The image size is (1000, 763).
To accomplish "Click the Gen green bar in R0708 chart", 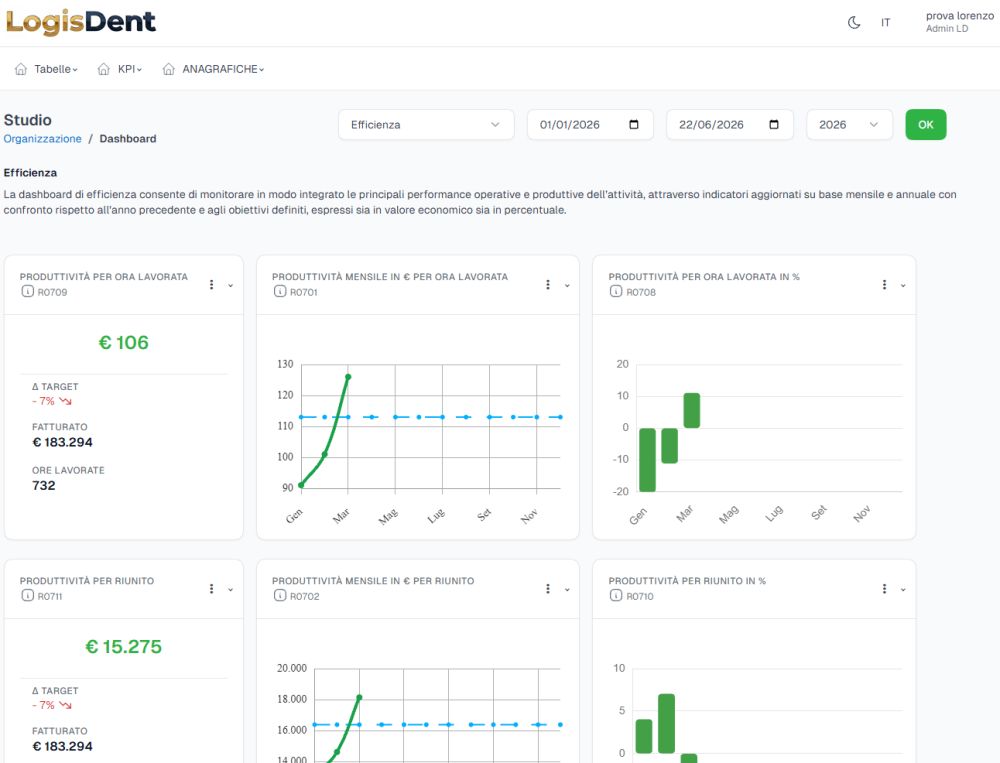I will (647, 460).
